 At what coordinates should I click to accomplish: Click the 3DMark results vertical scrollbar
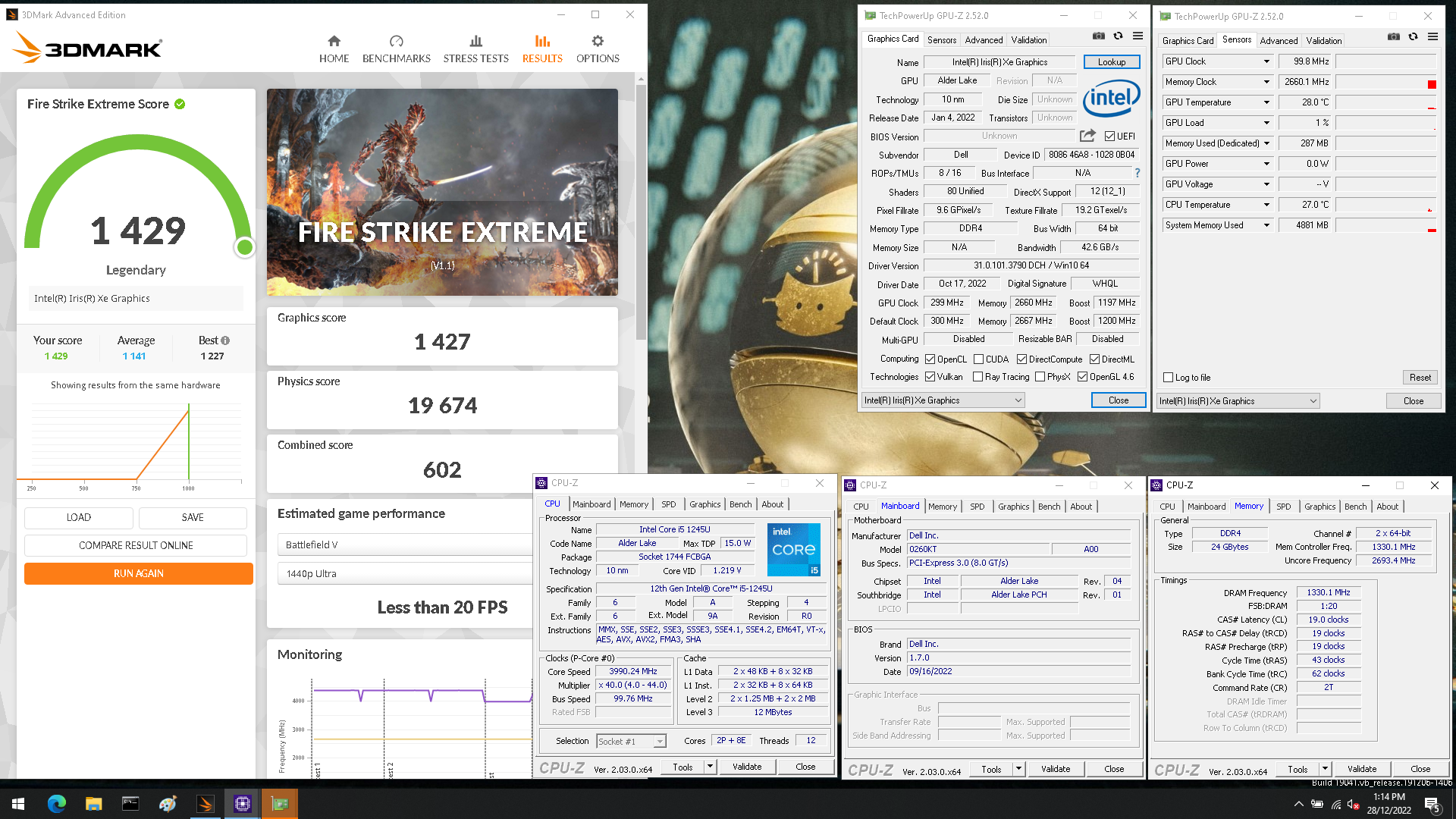point(641,212)
